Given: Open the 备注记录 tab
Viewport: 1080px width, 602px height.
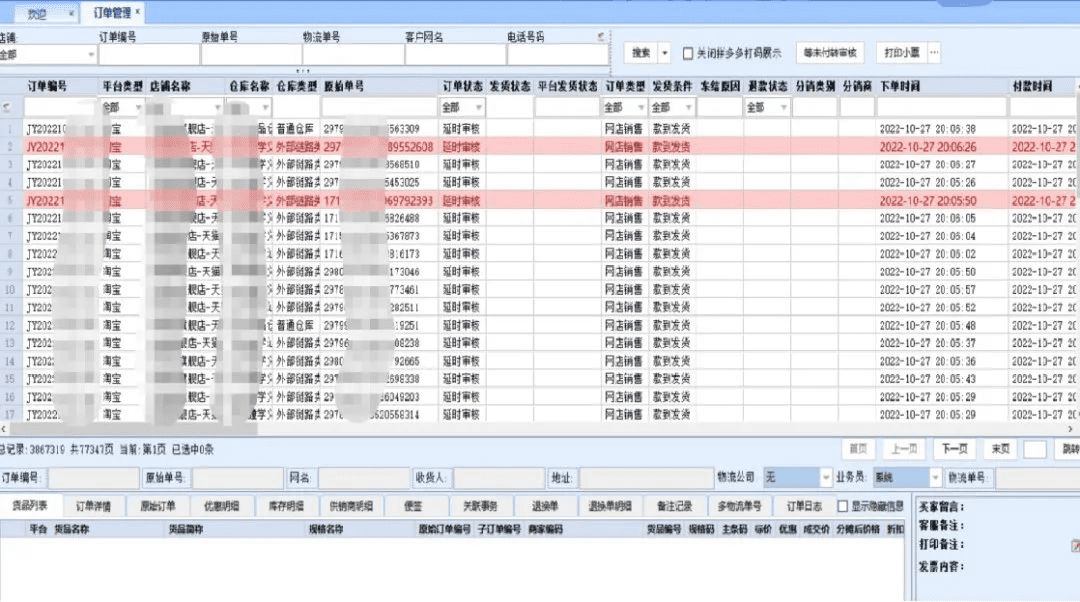Looking at the screenshot, I should pyautogui.click(x=674, y=506).
